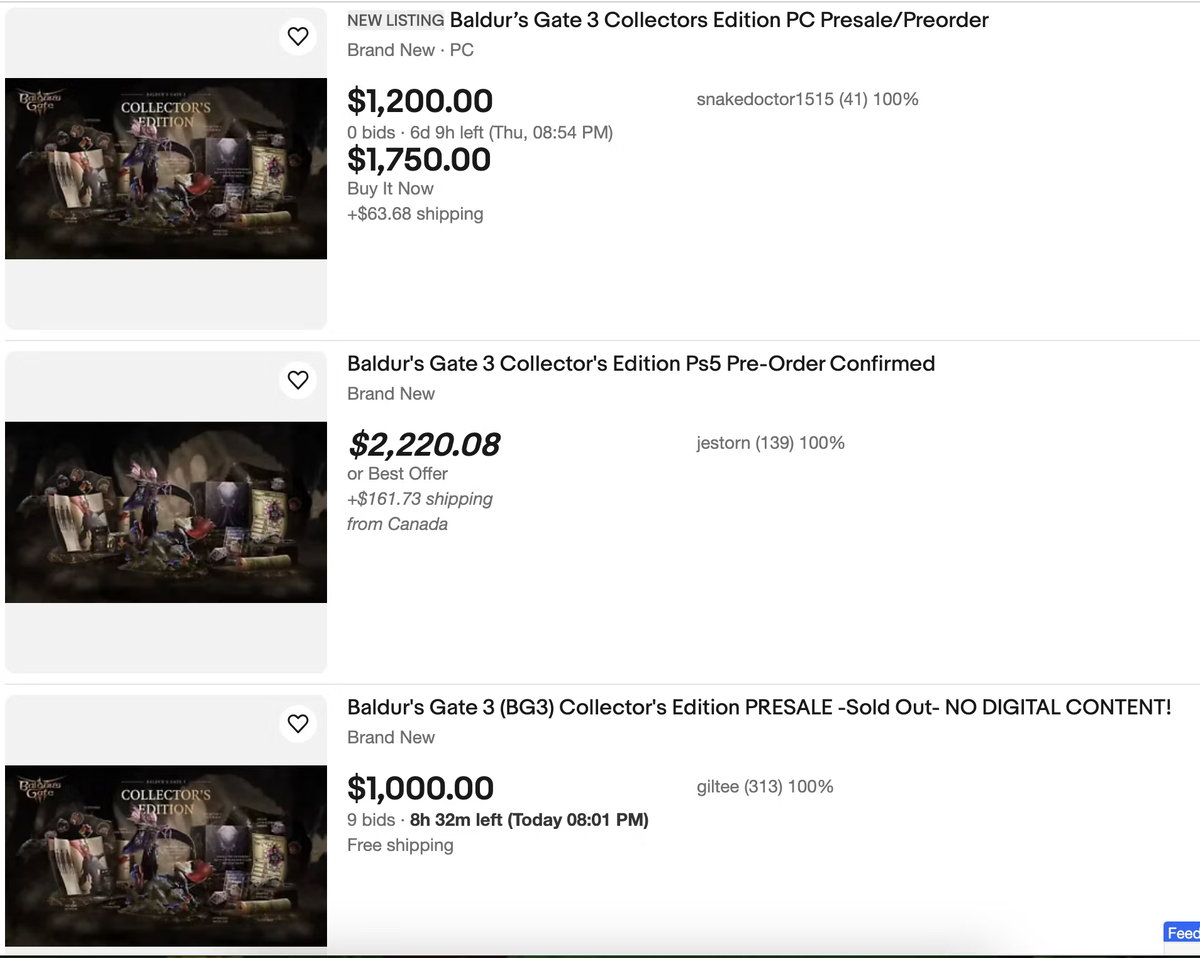Open the 'Ps5 Pre-Order Confirmed' listing title
The height and width of the screenshot is (958, 1200).
[641, 363]
